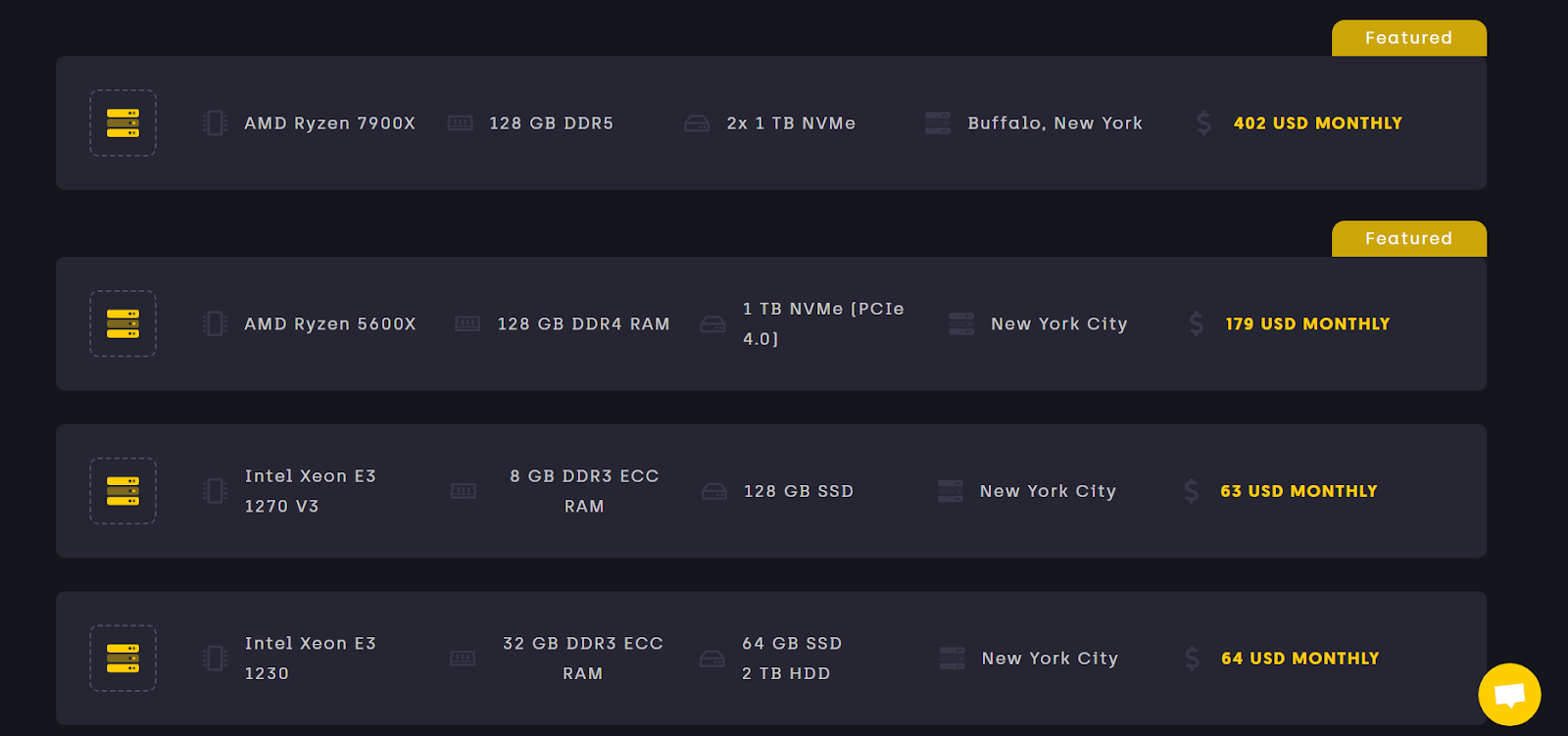
Task: Click the drive icon beside 2x 1 TB NVMe
Action: 697,123
